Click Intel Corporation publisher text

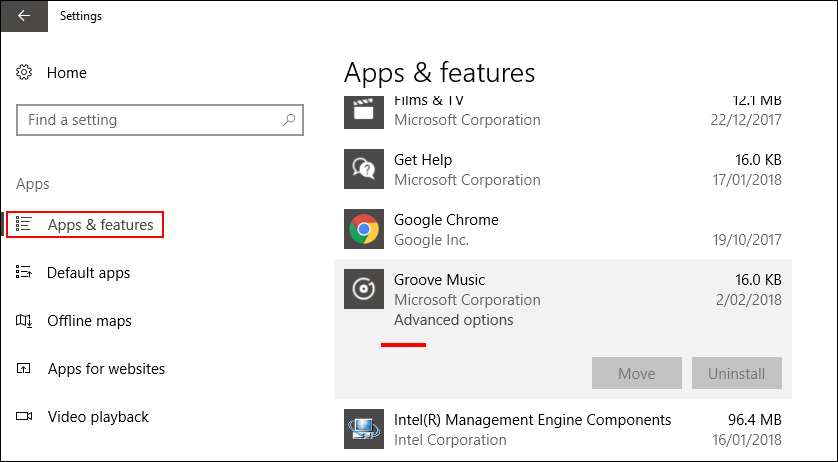[x=450, y=440]
